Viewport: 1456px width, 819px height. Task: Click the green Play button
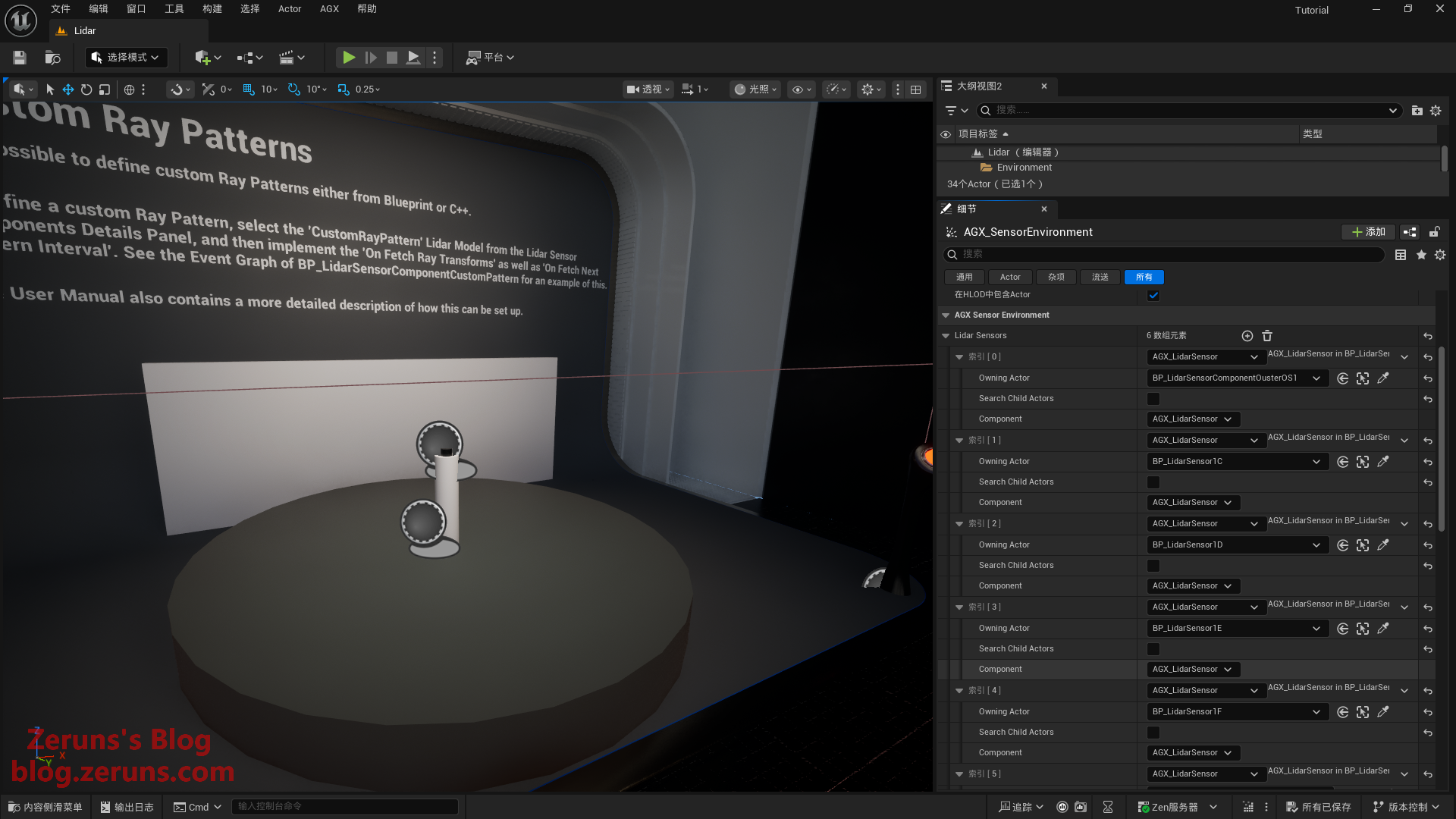tap(348, 57)
